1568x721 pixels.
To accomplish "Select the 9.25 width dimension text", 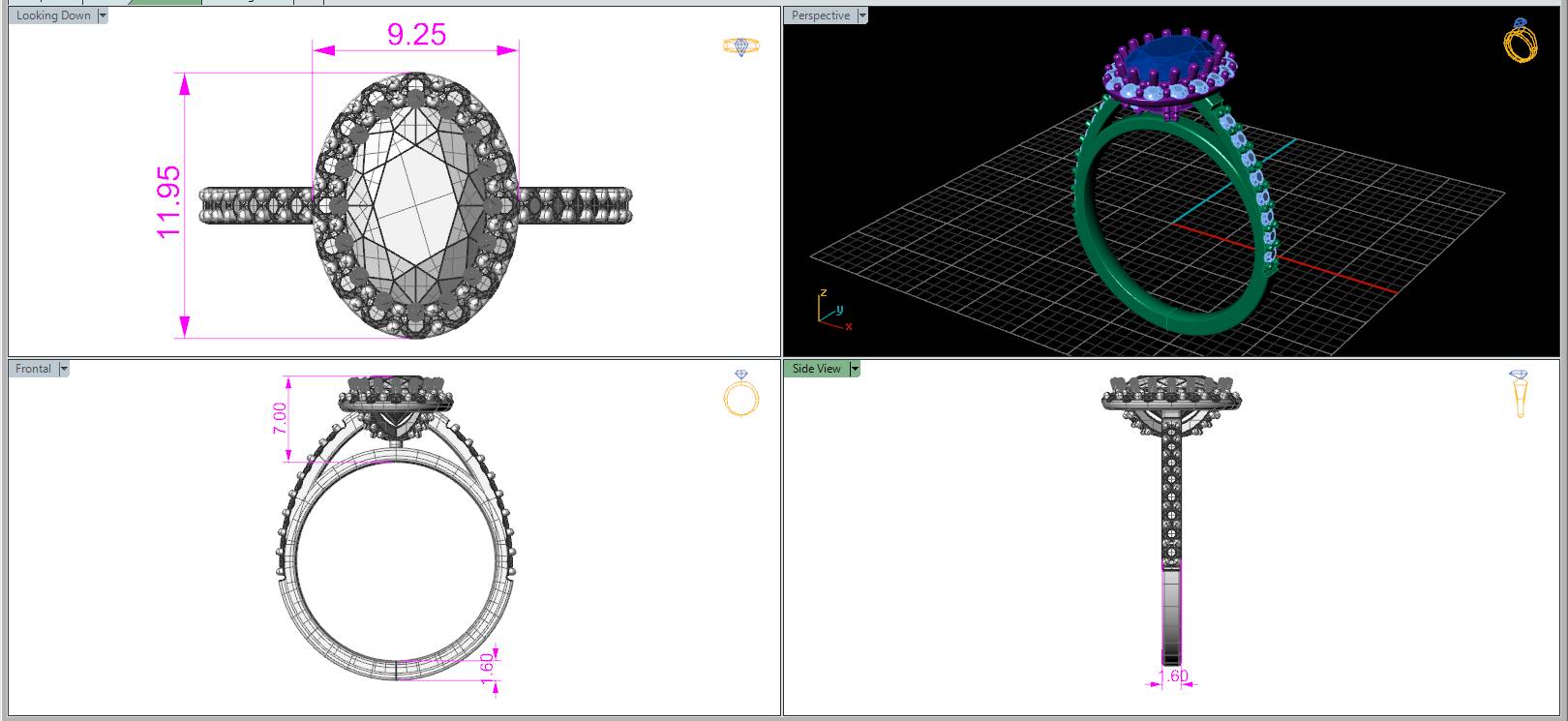I will coord(416,34).
